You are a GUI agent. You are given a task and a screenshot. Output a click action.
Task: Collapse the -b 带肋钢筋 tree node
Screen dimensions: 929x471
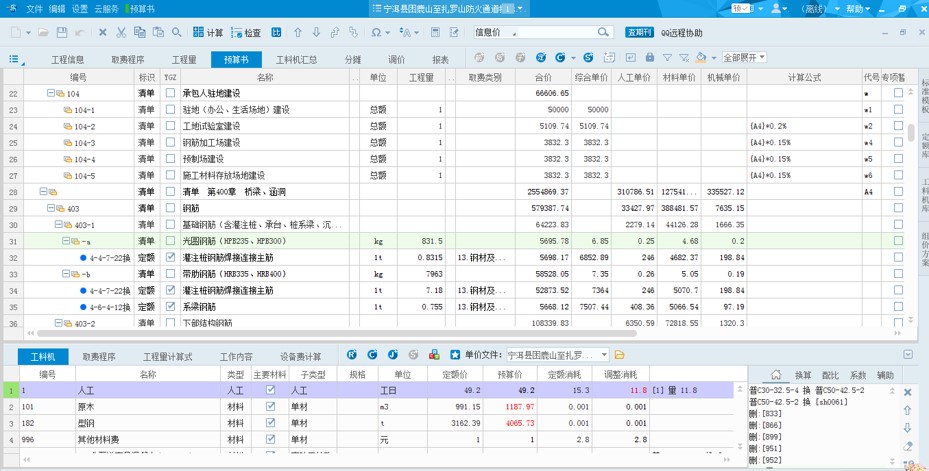click(66, 274)
